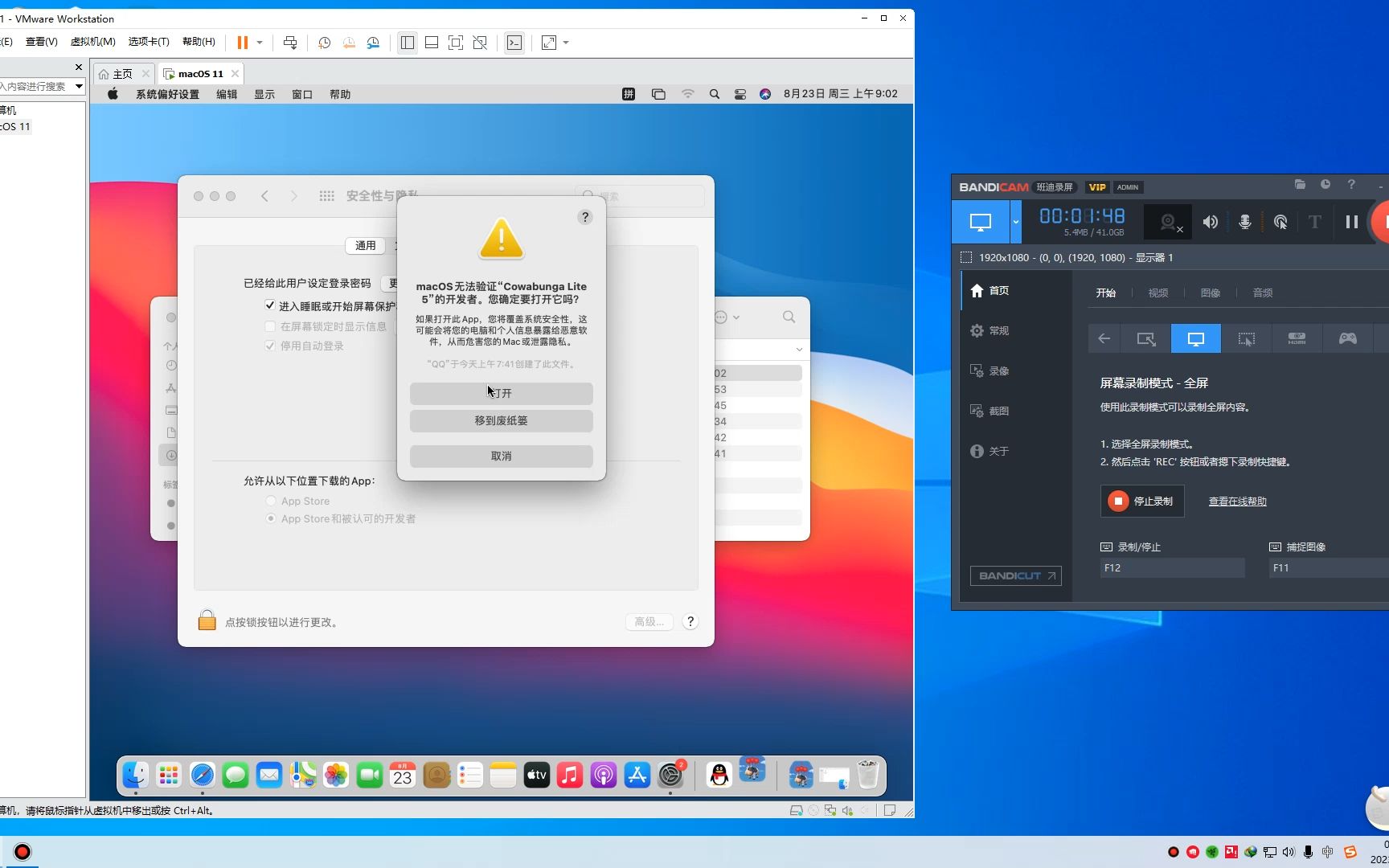1389x868 pixels.
Task: Expand Bandicam recording mode dropdown arrow
Action: point(1015,222)
